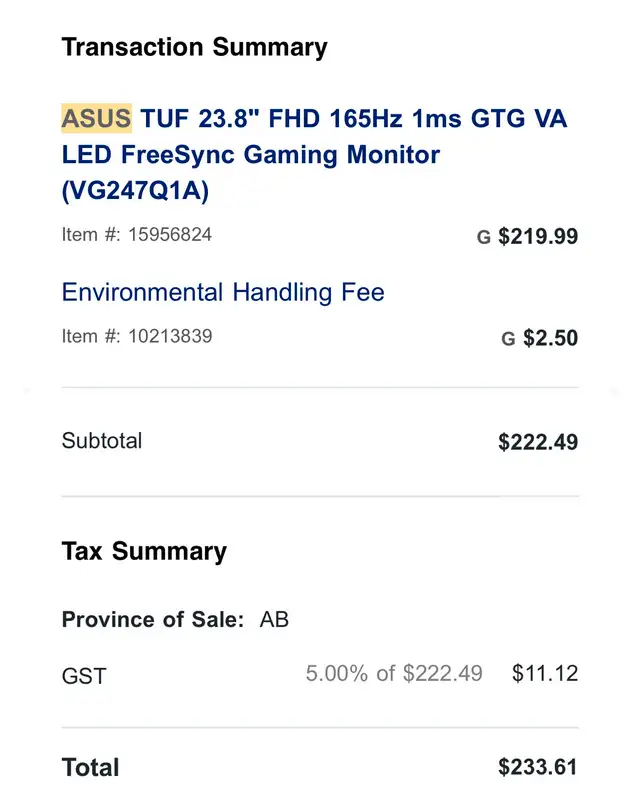Screen dimensions: 640x806
Task: Click the GST label
Action: pyautogui.click(x=84, y=676)
